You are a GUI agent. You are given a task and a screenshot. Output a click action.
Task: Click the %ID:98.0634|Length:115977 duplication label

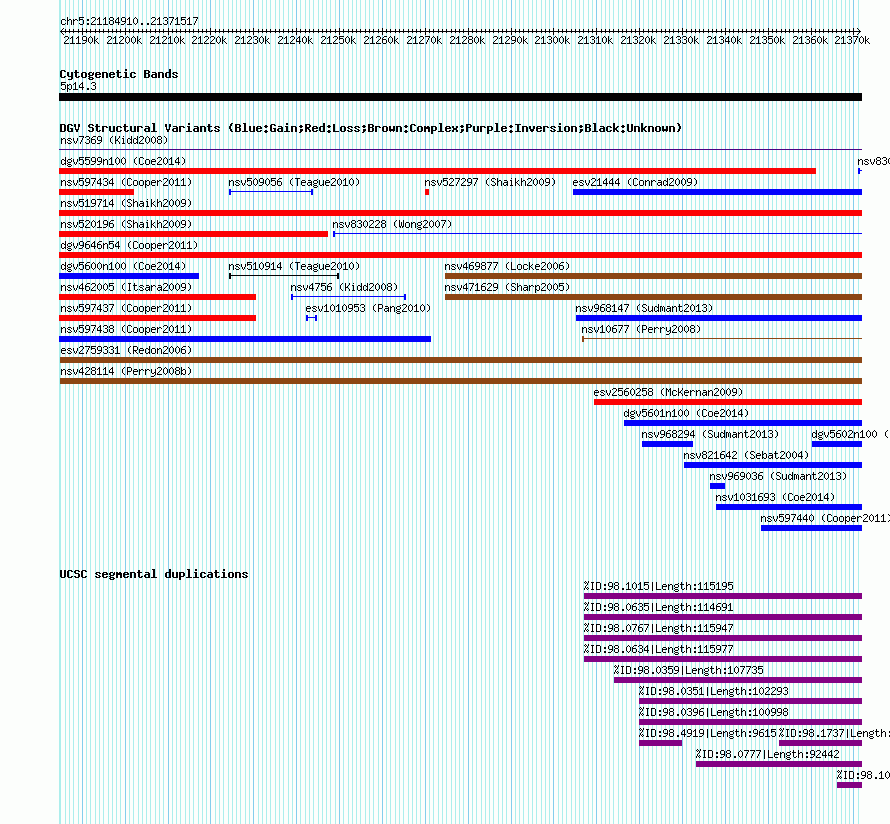[x=658, y=649]
